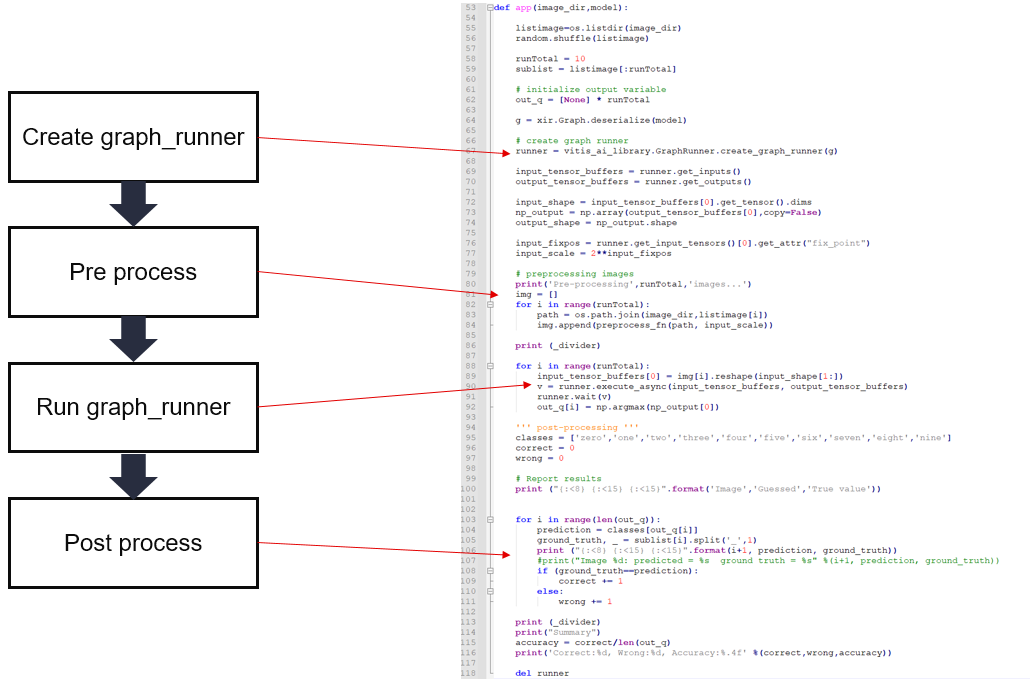Select the Create graph_runner flowchart box
This screenshot has height=679, width=1030.
coord(133,136)
